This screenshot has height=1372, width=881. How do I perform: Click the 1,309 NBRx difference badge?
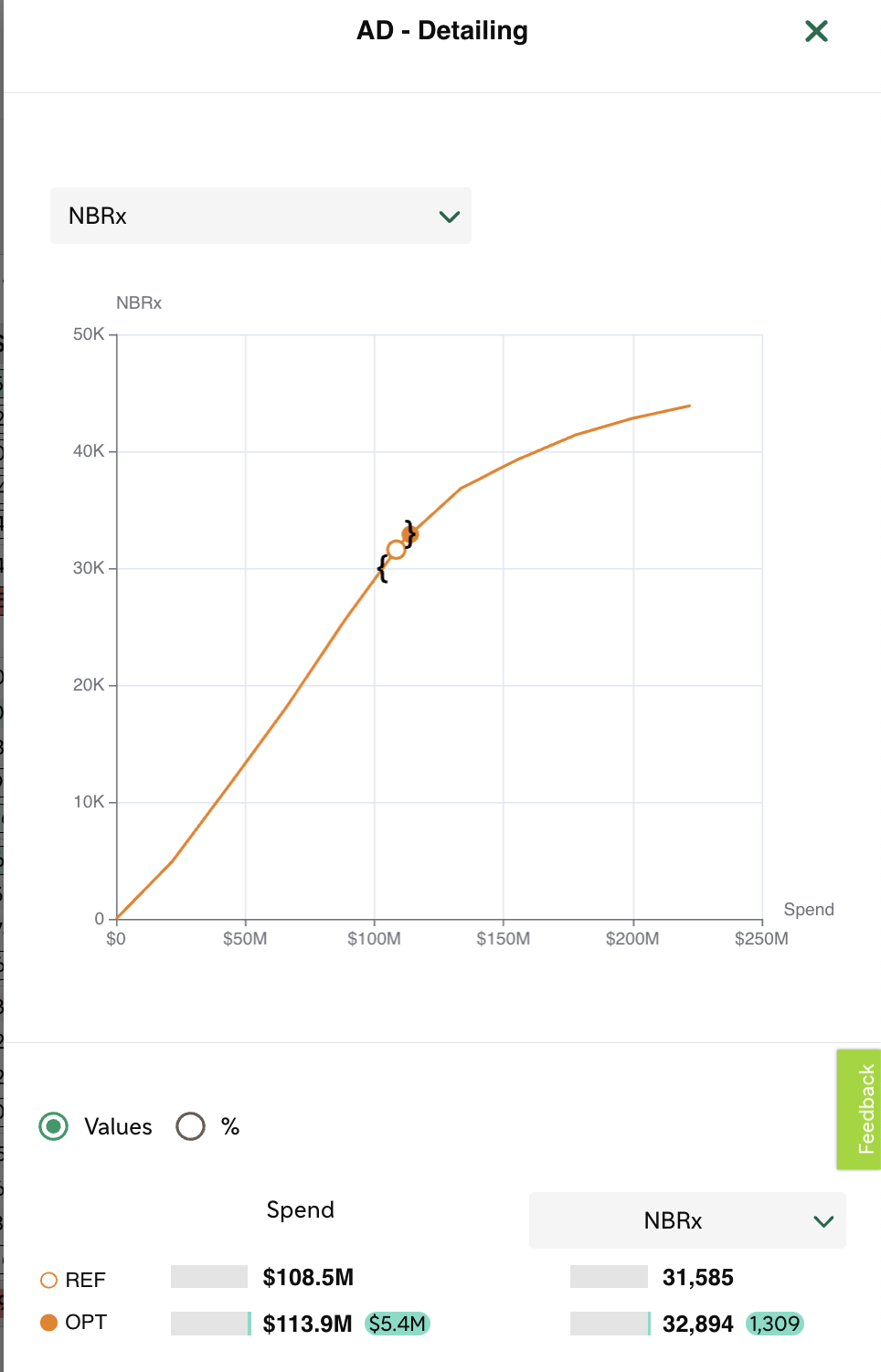[775, 1324]
